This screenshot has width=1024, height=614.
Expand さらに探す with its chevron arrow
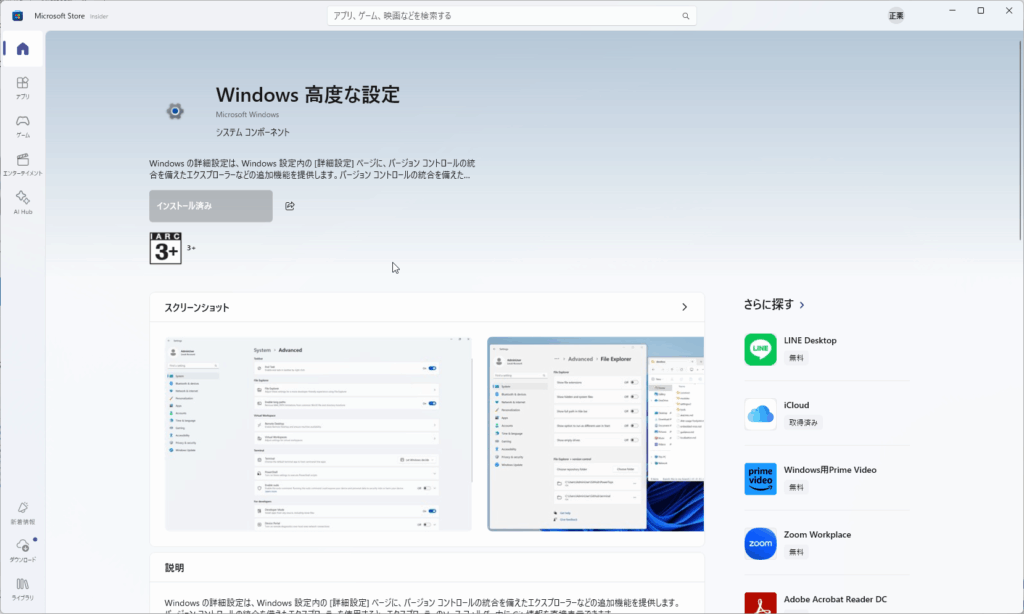coord(802,305)
